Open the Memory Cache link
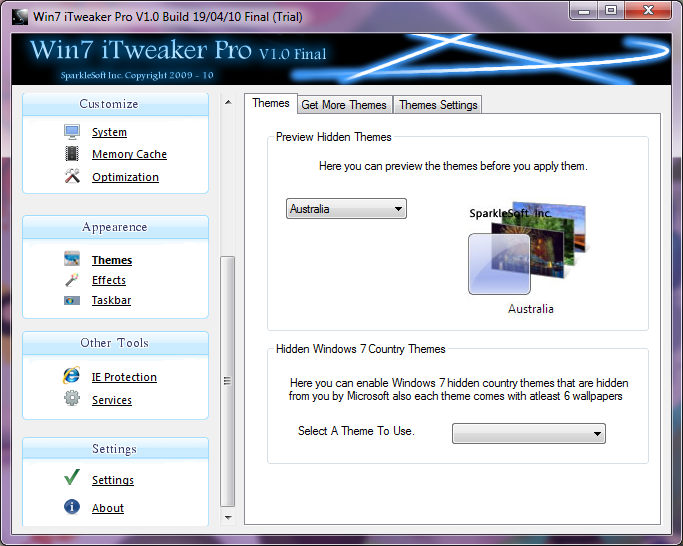683x546 pixels. pos(129,154)
